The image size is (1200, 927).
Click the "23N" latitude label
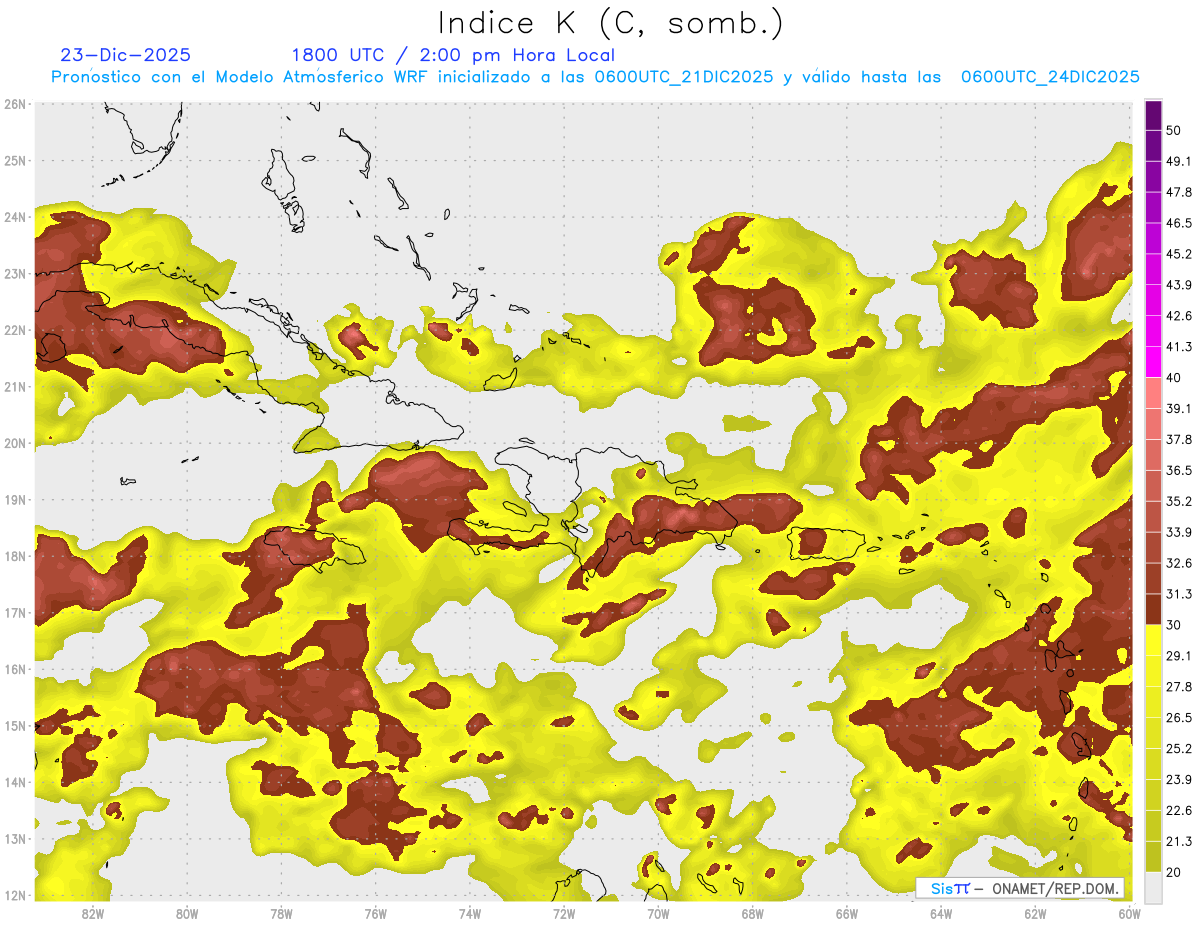[15, 273]
